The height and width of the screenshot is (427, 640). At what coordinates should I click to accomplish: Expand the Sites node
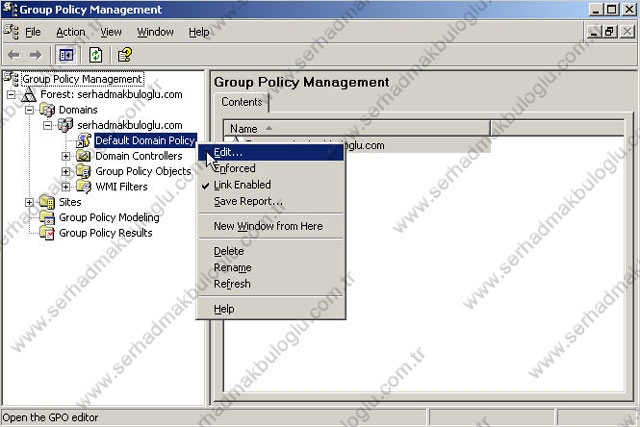[x=29, y=202]
